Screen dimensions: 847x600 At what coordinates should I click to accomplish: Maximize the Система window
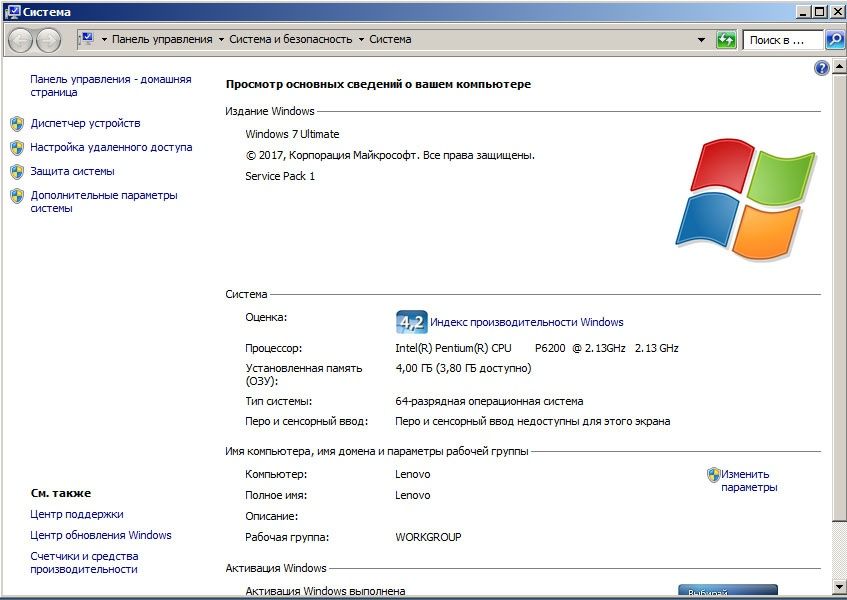point(820,11)
